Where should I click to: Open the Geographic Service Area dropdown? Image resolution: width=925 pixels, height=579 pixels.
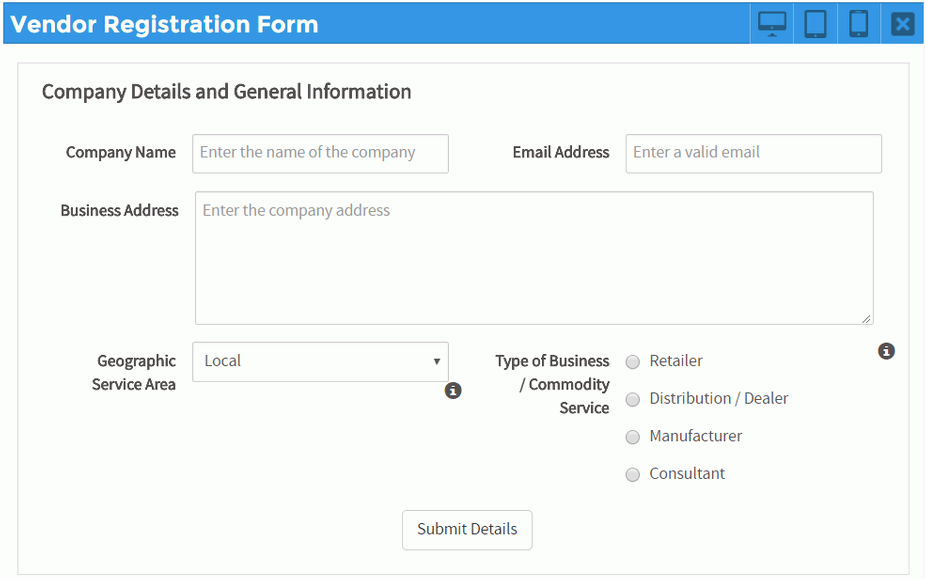[320, 361]
